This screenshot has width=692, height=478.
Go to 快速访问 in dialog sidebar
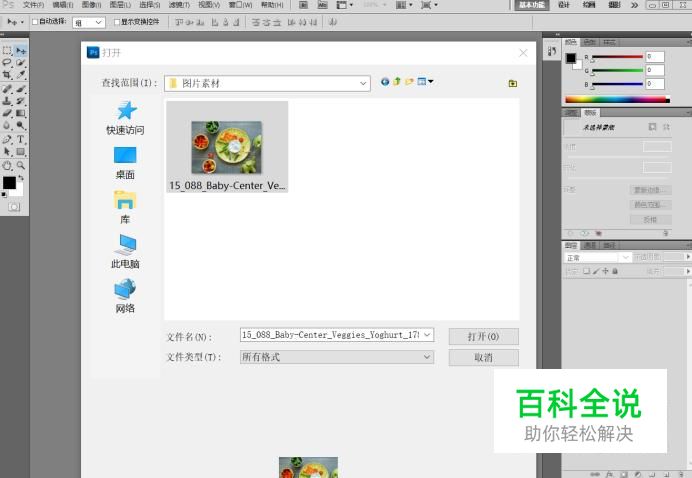[x=125, y=118]
